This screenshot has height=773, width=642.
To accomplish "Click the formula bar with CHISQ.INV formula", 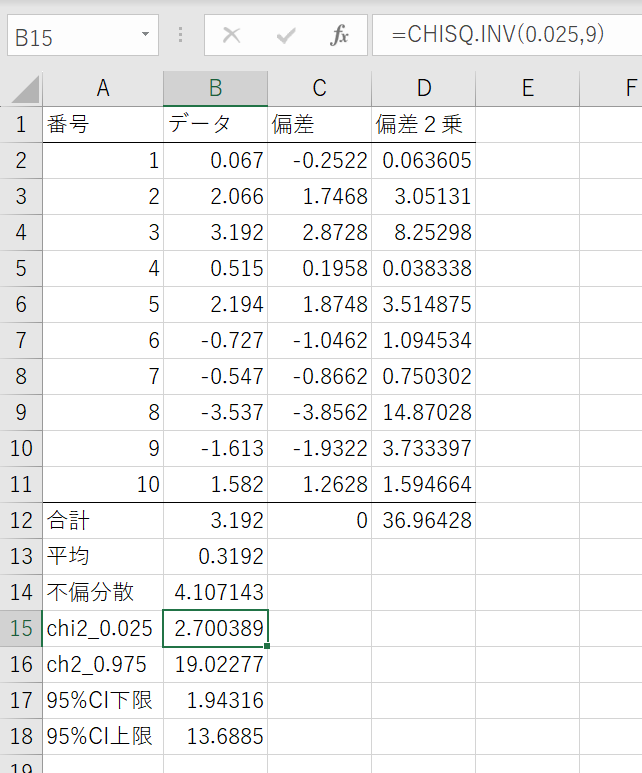I will [x=507, y=35].
